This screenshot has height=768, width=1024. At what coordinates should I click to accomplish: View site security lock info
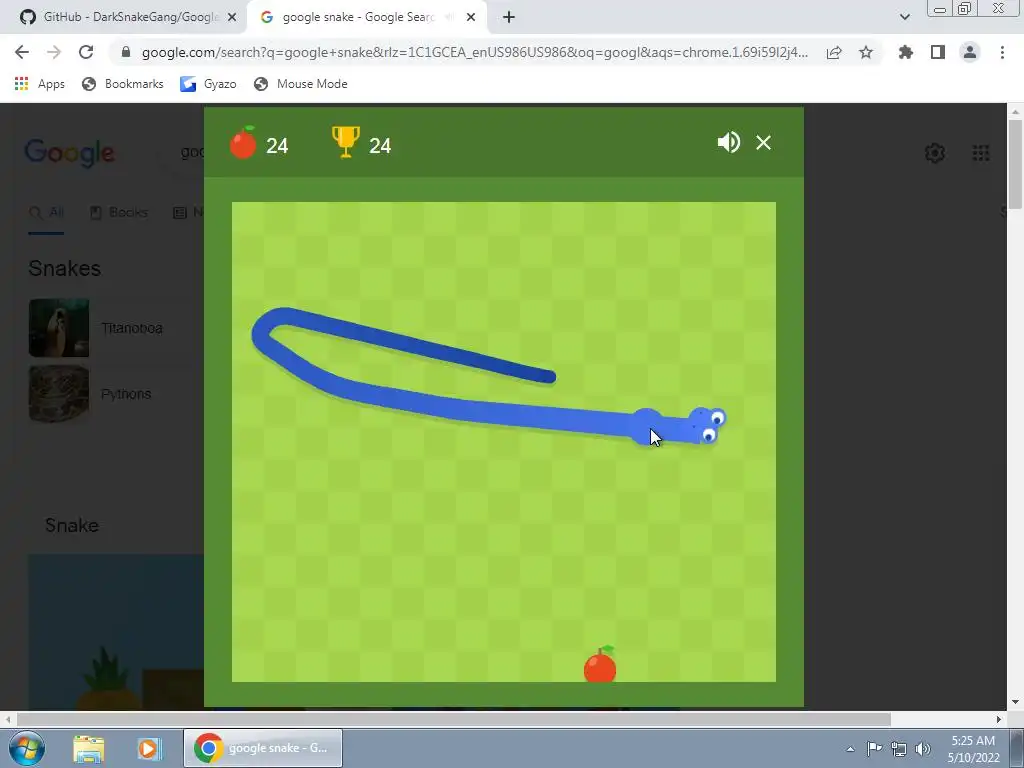pos(126,52)
